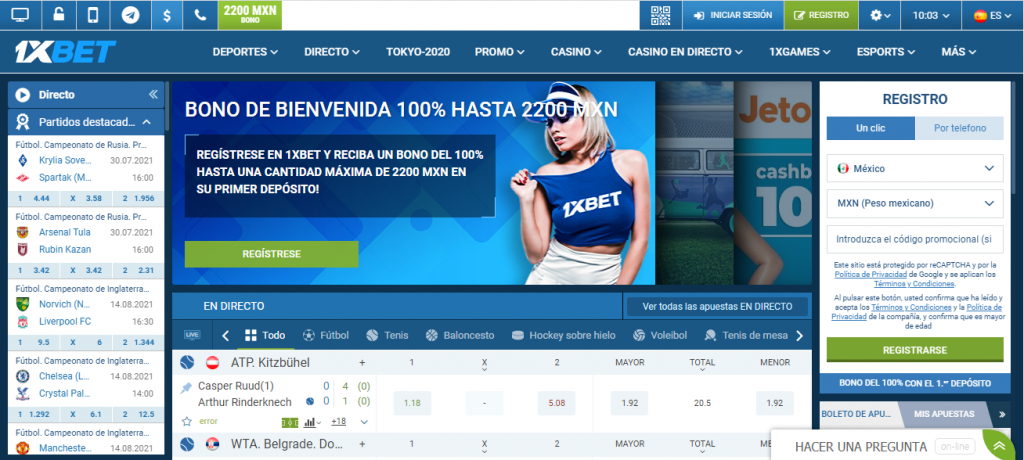Open the phone callback icon
This screenshot has height=460, width=1024.
[x=199, y=15]
